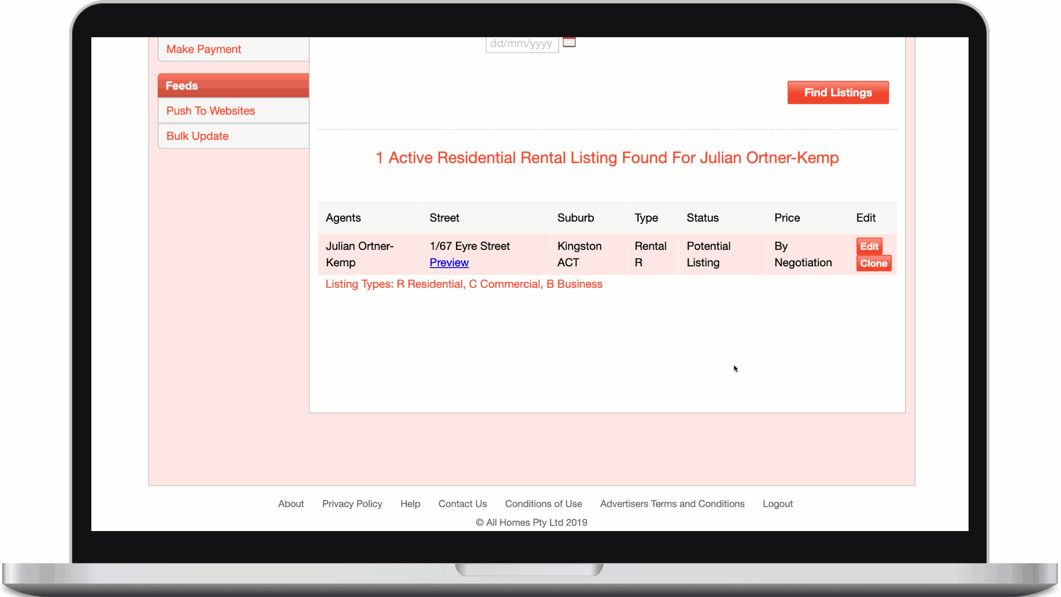
Task: Open Advertisers Terms and Conditions link
Action: 672,504
